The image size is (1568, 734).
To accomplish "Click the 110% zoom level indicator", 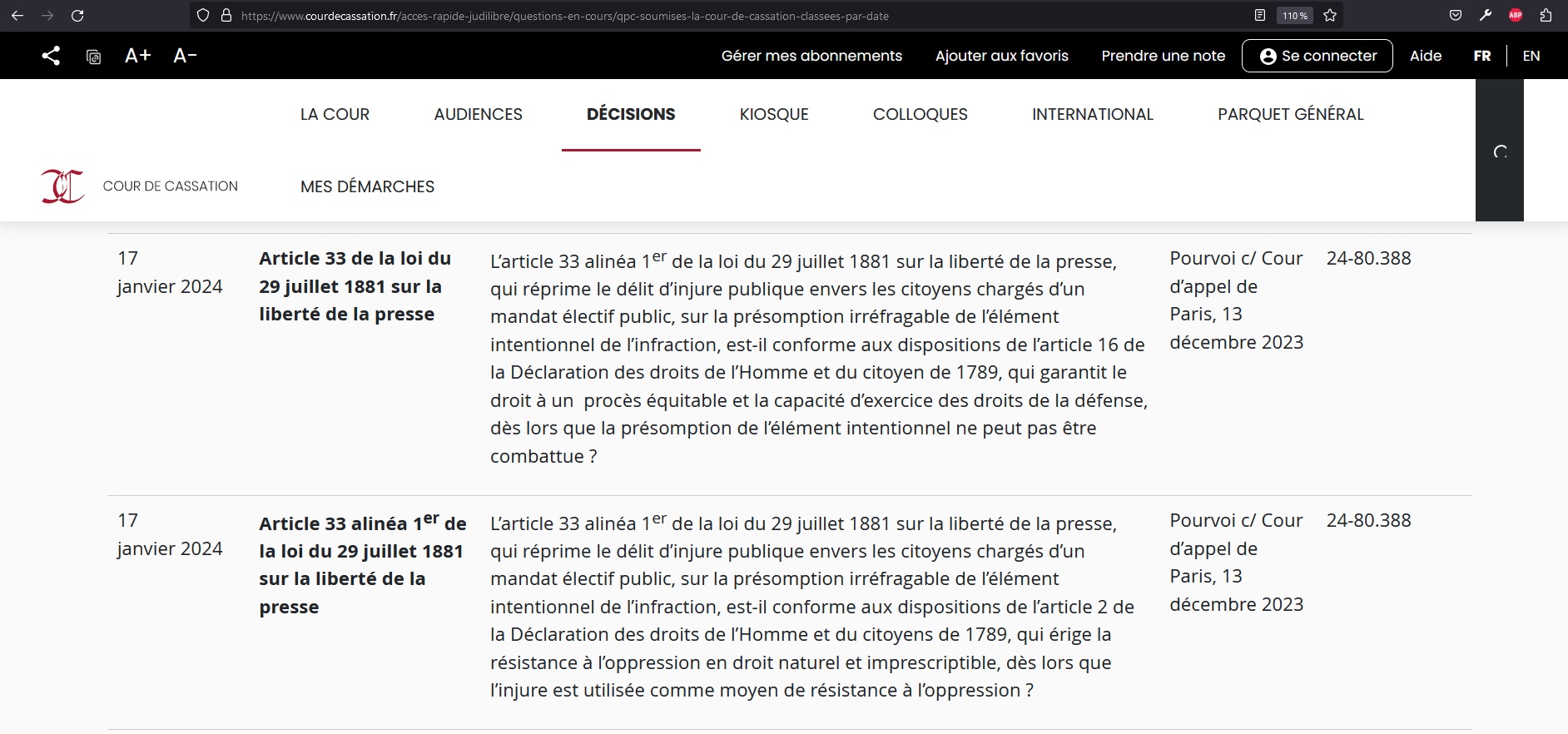I will pos(1294,15).
